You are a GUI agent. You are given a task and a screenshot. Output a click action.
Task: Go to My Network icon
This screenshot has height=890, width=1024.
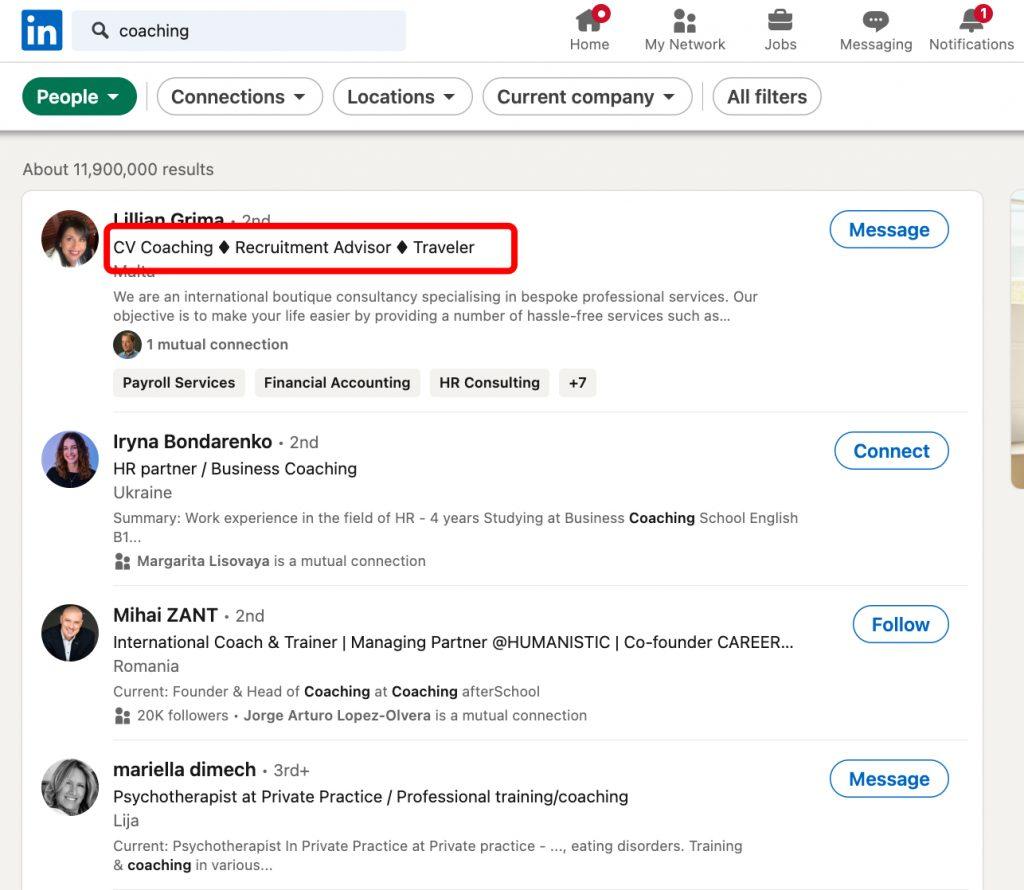pos(685,20)
